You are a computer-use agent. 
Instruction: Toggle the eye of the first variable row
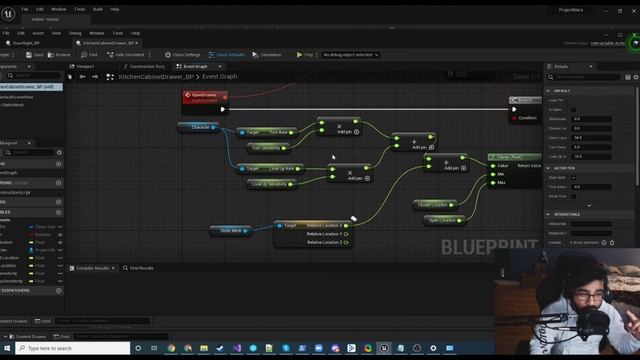click(x=60, y=227)
